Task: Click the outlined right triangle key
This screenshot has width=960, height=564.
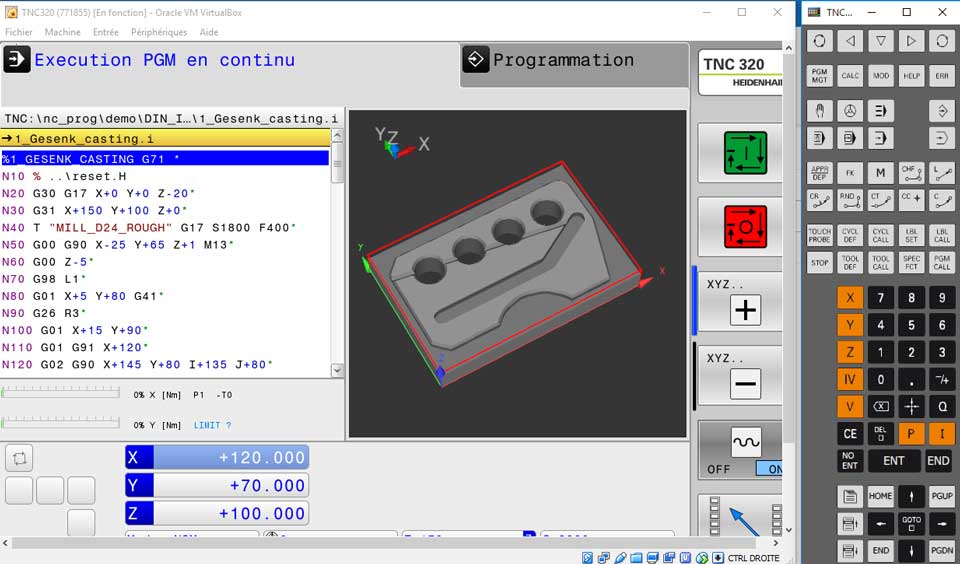Action: pos(911,41)
